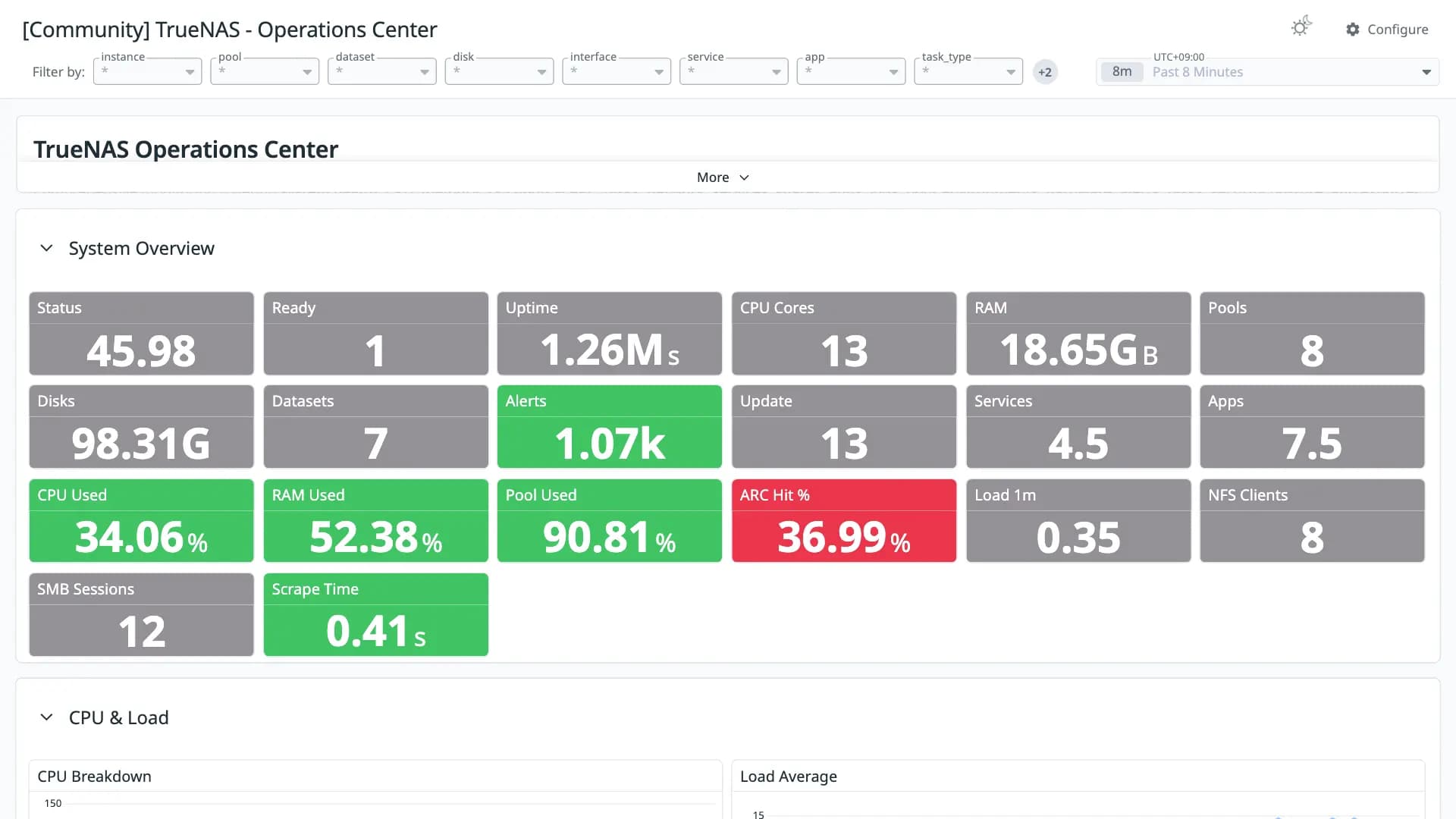
Task: Open the pool filter dropdown
Action: (265, 71)
